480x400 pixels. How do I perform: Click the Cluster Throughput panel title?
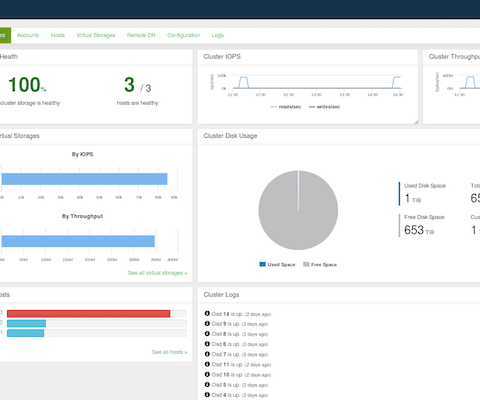tap(454, 57)
